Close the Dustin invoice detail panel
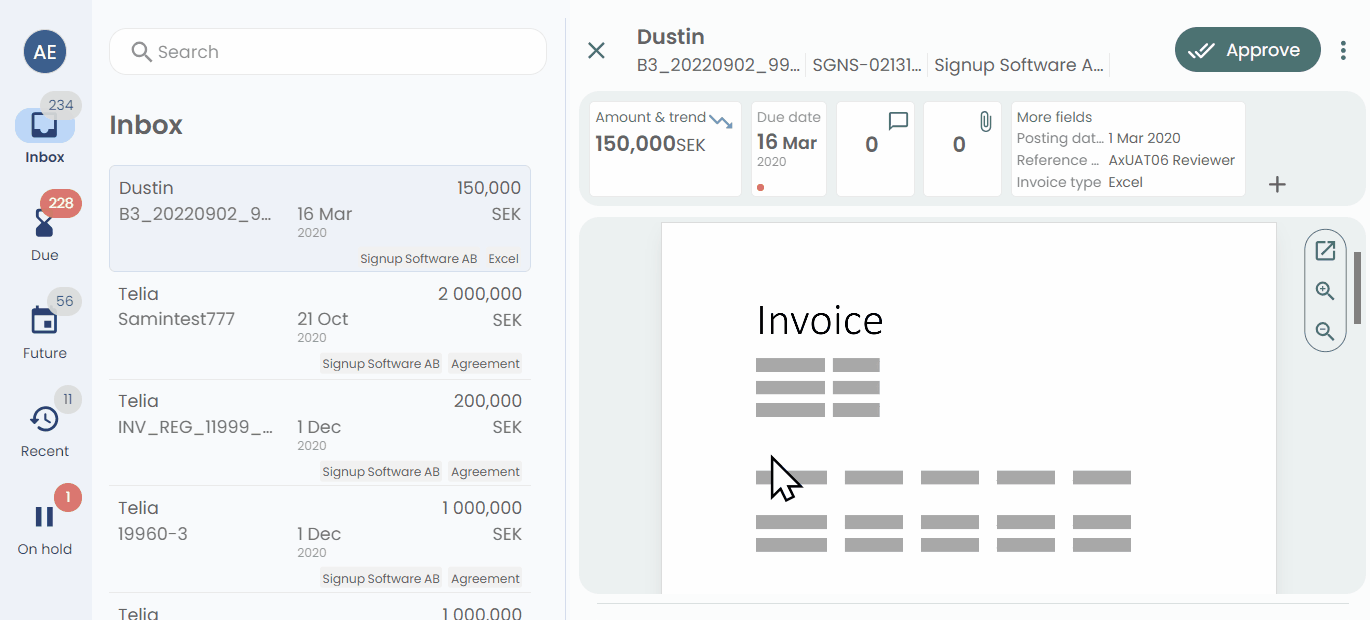Viewport: 1370px width, 620px height. pyautogui.click(x=597, y=51)
